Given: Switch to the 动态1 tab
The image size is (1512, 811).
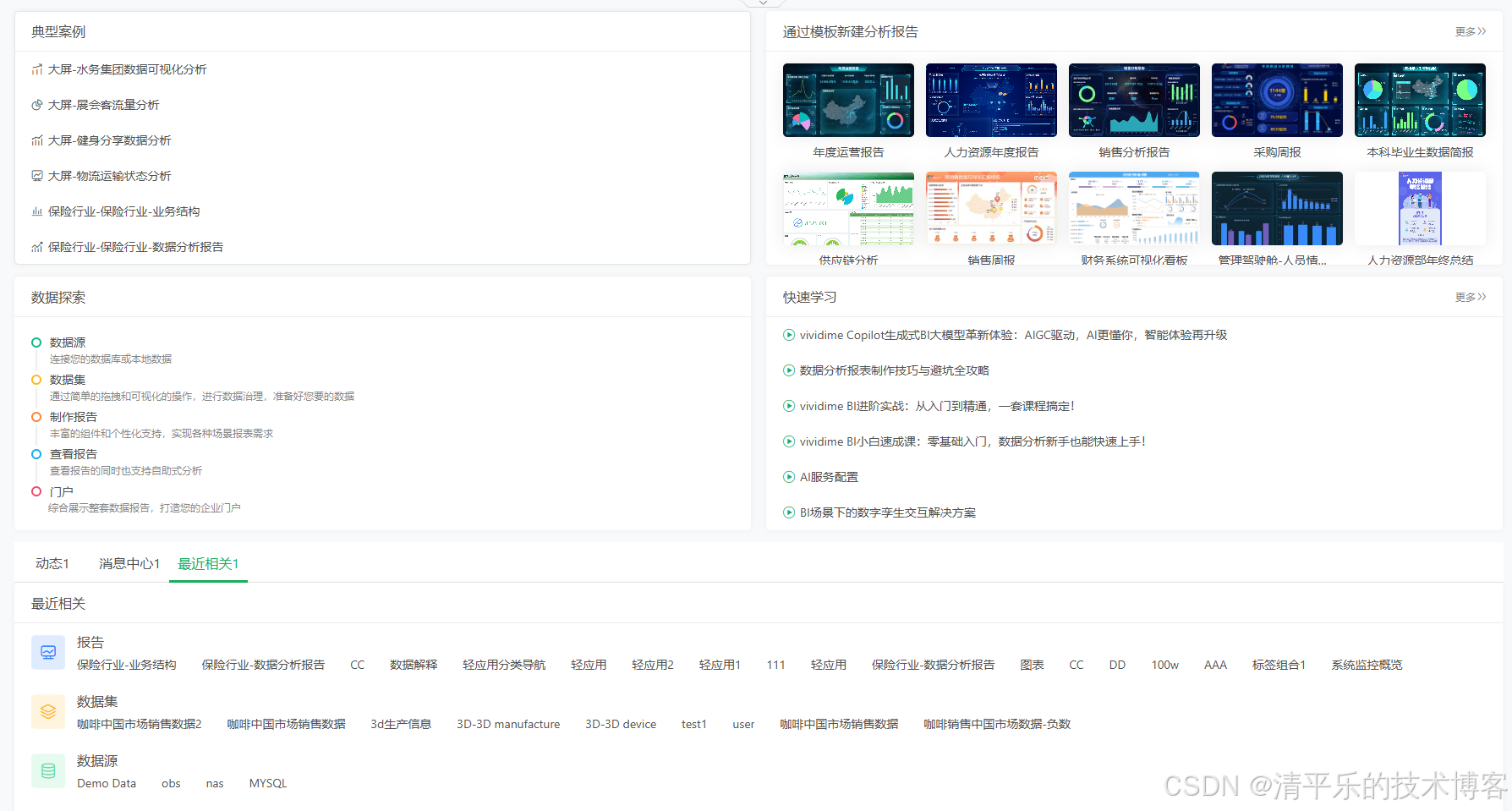Looking at the screenshot, I should coord(52,563).
